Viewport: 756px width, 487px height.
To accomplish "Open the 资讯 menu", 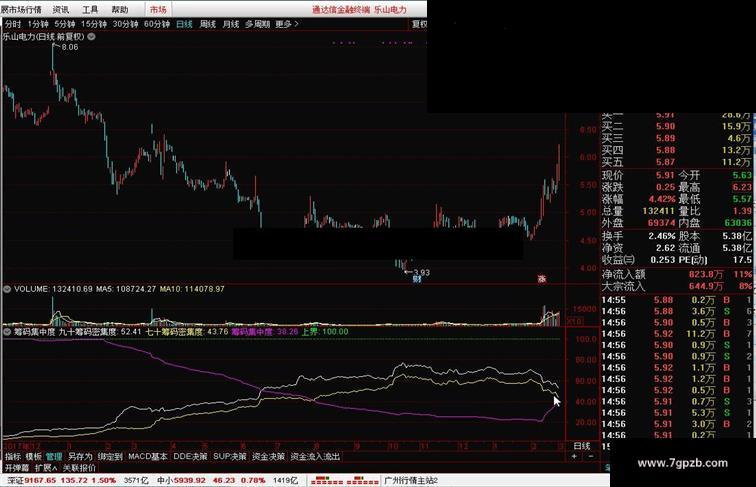I will tap(60, 9).
